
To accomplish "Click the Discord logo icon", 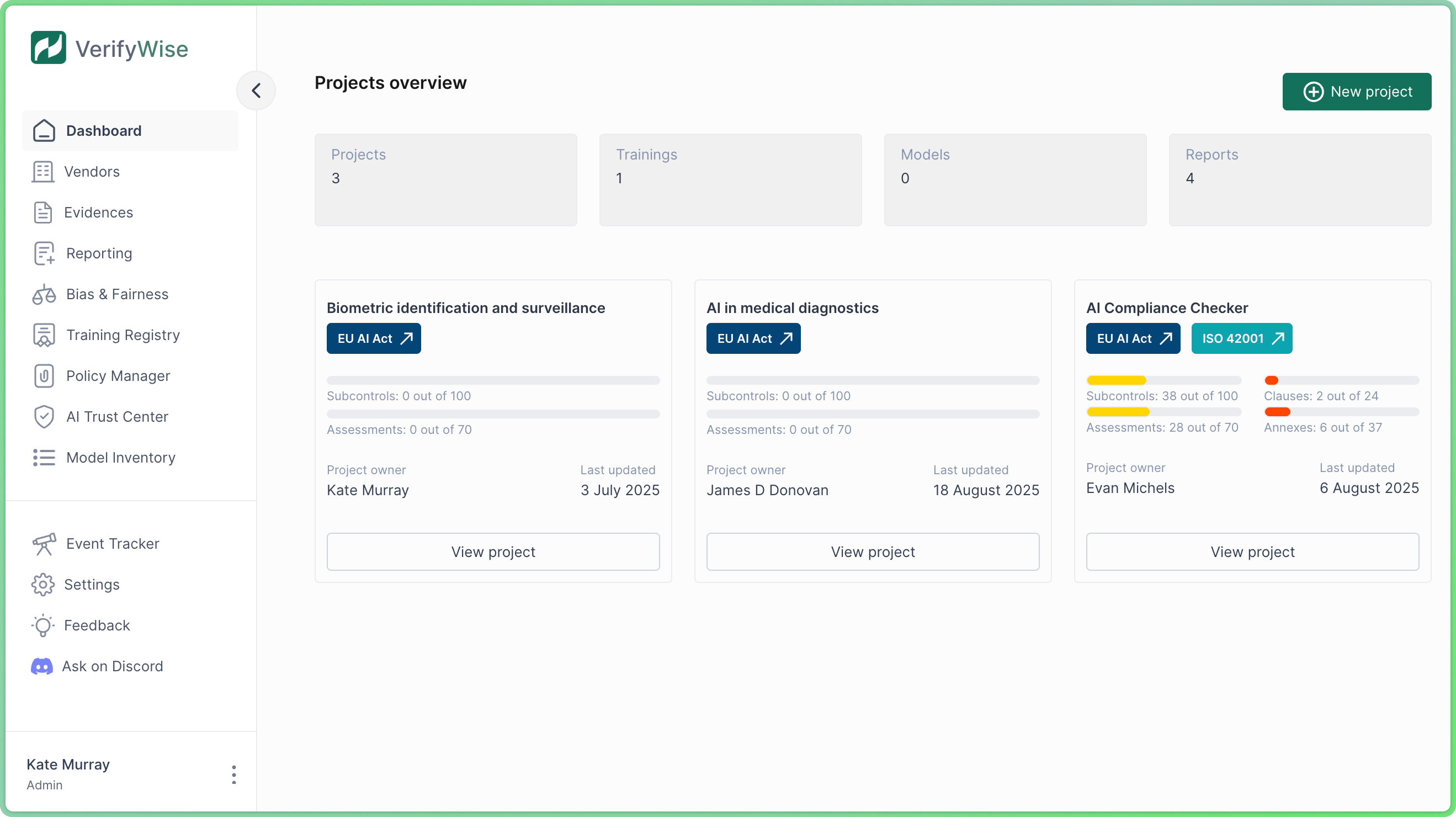I will [x=42, y=666].
